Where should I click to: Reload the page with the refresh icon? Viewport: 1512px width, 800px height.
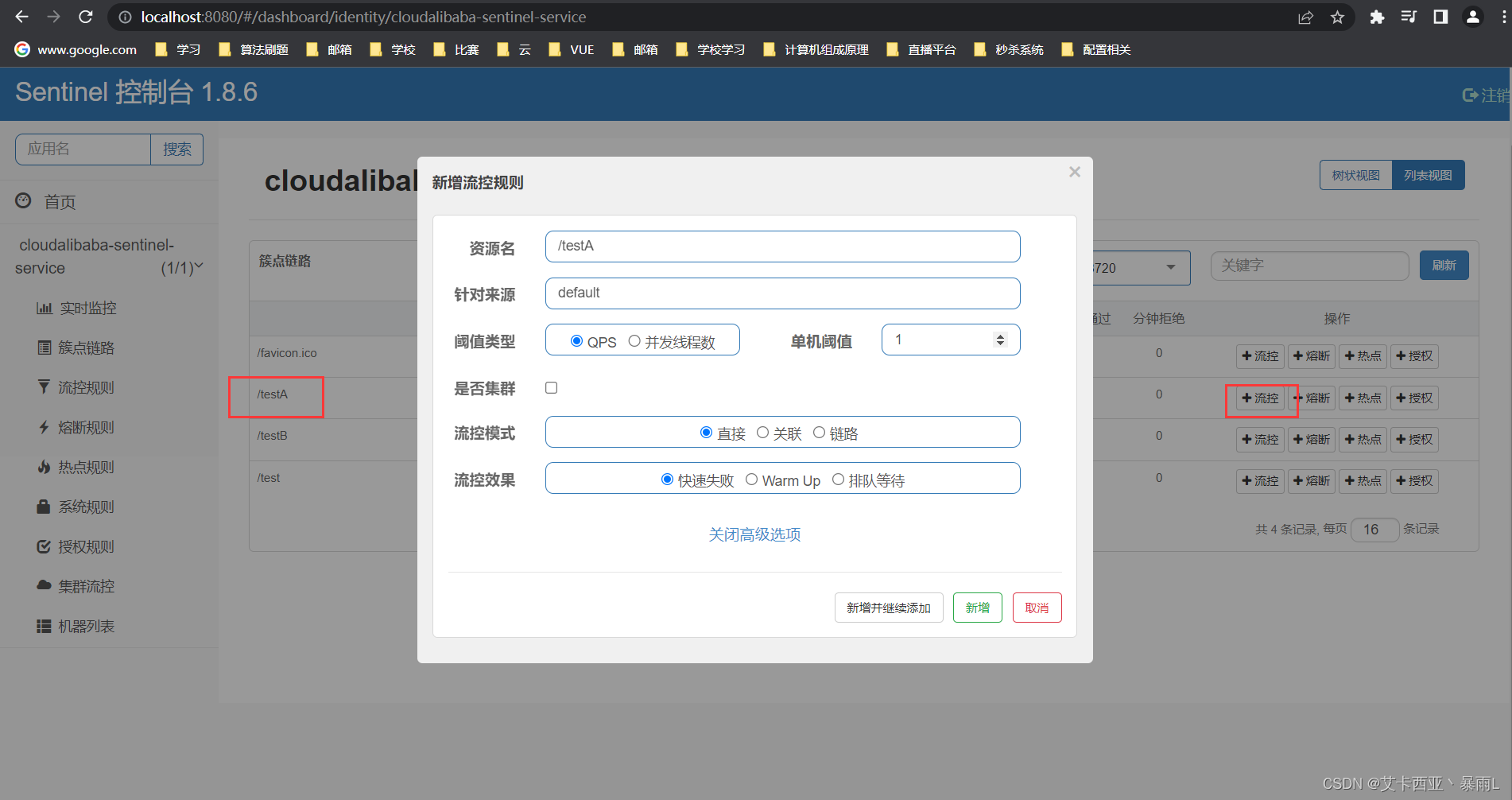86,17
